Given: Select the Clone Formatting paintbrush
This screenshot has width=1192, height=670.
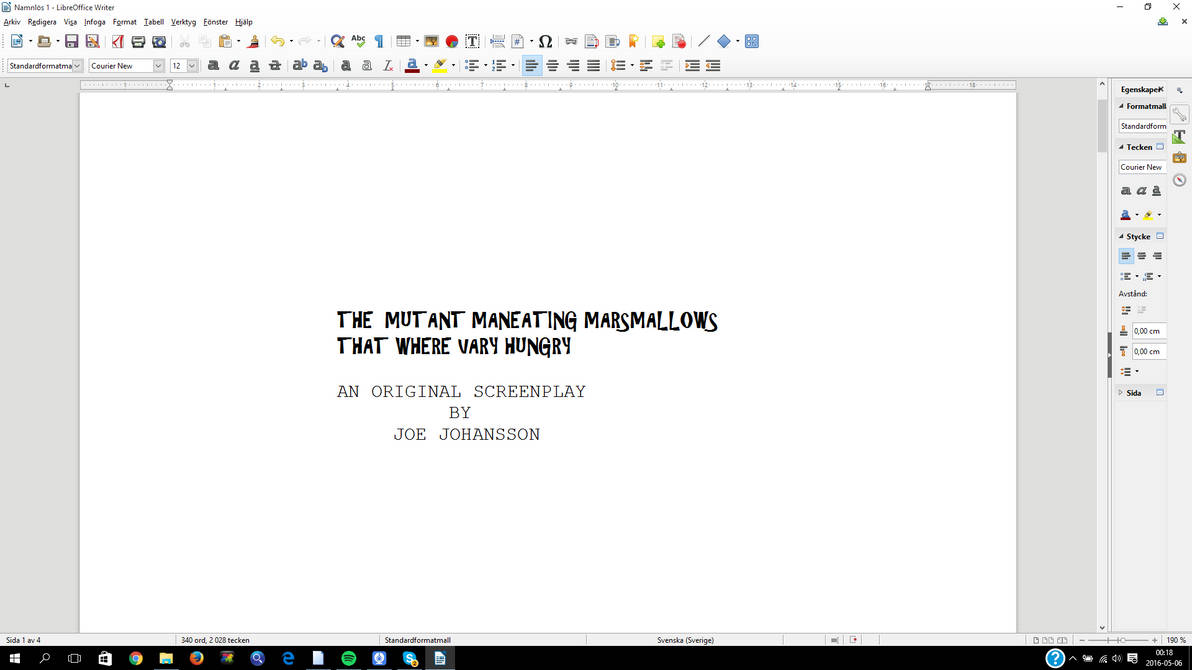Looking at the screenshot, I should [x=253, y=41].
